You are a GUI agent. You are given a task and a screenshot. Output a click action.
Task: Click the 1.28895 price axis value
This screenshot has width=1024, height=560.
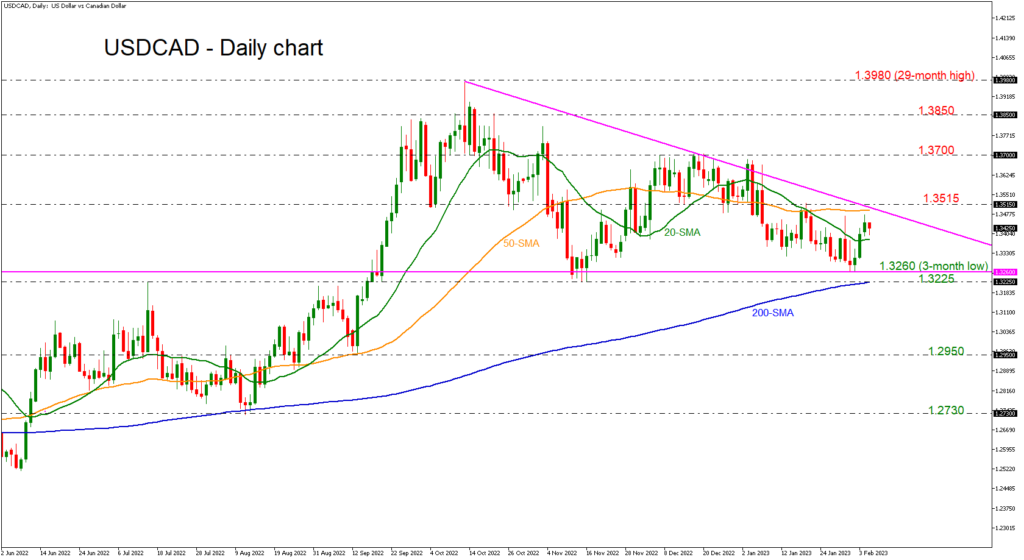[x=1005, y=371]
